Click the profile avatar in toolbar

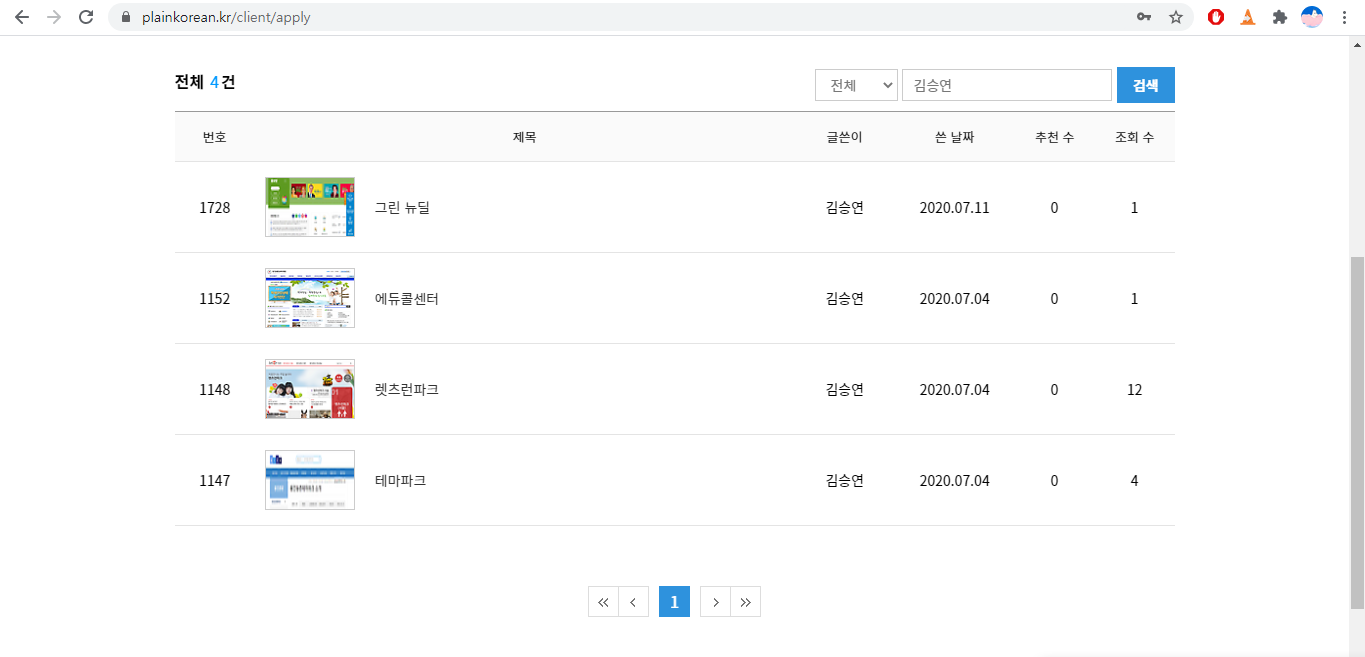click(x=1312, y=17)
